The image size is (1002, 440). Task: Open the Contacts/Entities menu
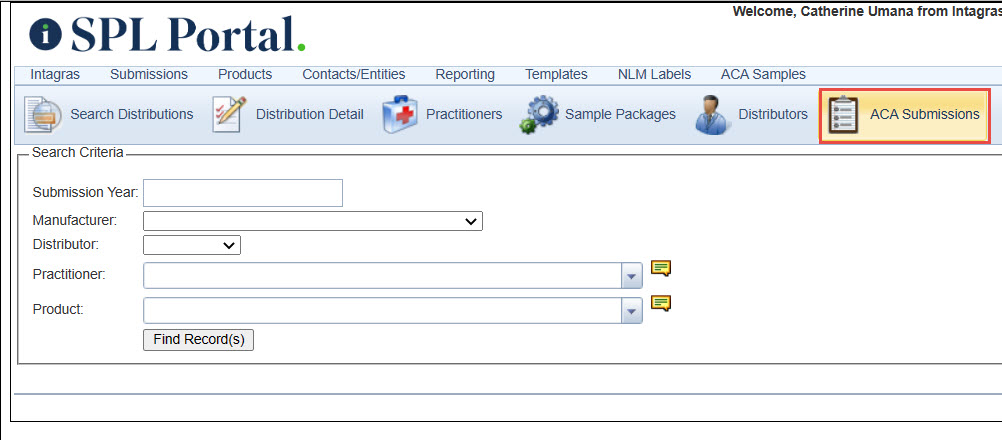[x=353, y=74]
